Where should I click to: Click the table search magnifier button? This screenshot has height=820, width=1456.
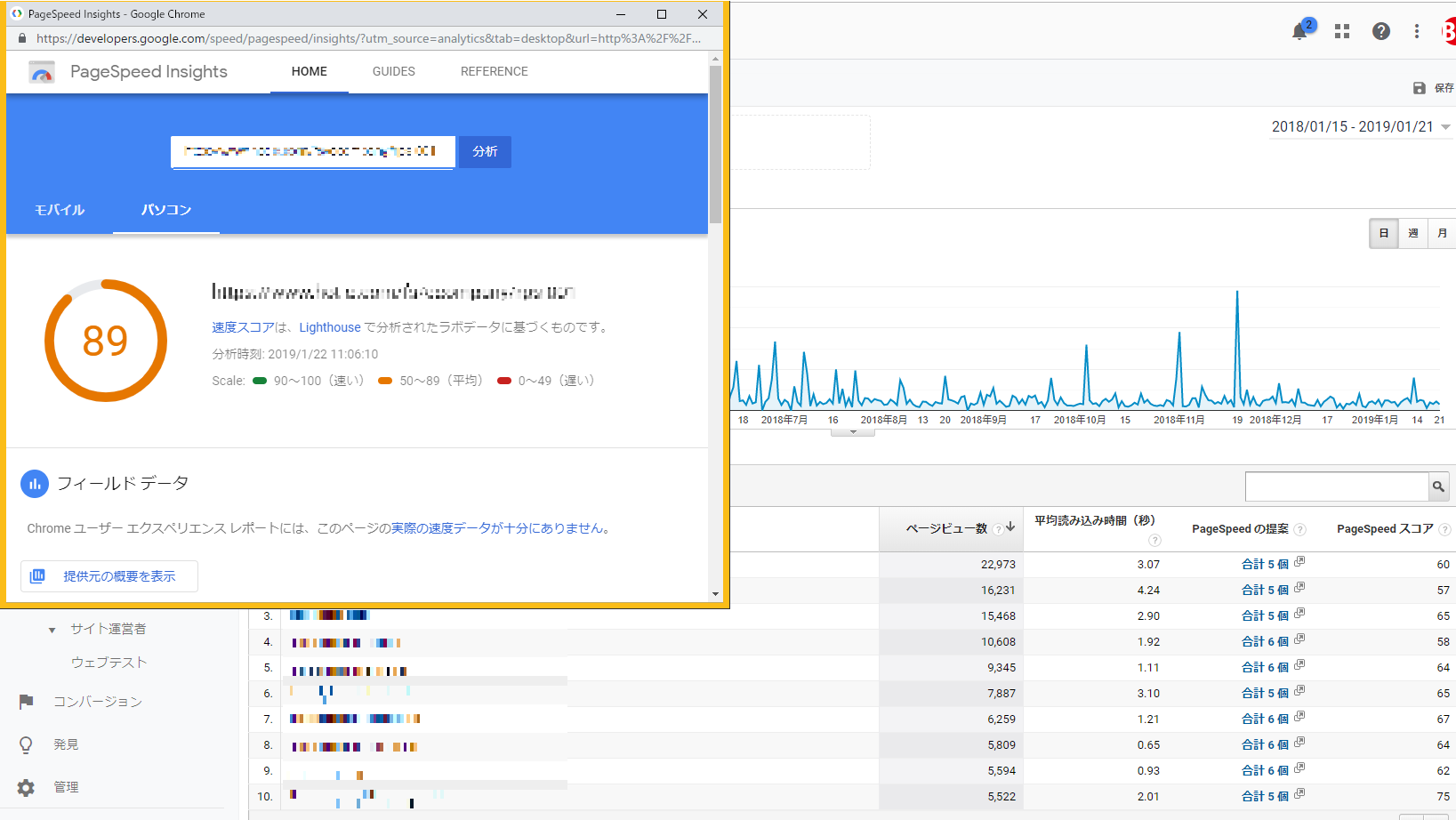pos(1438,486)
